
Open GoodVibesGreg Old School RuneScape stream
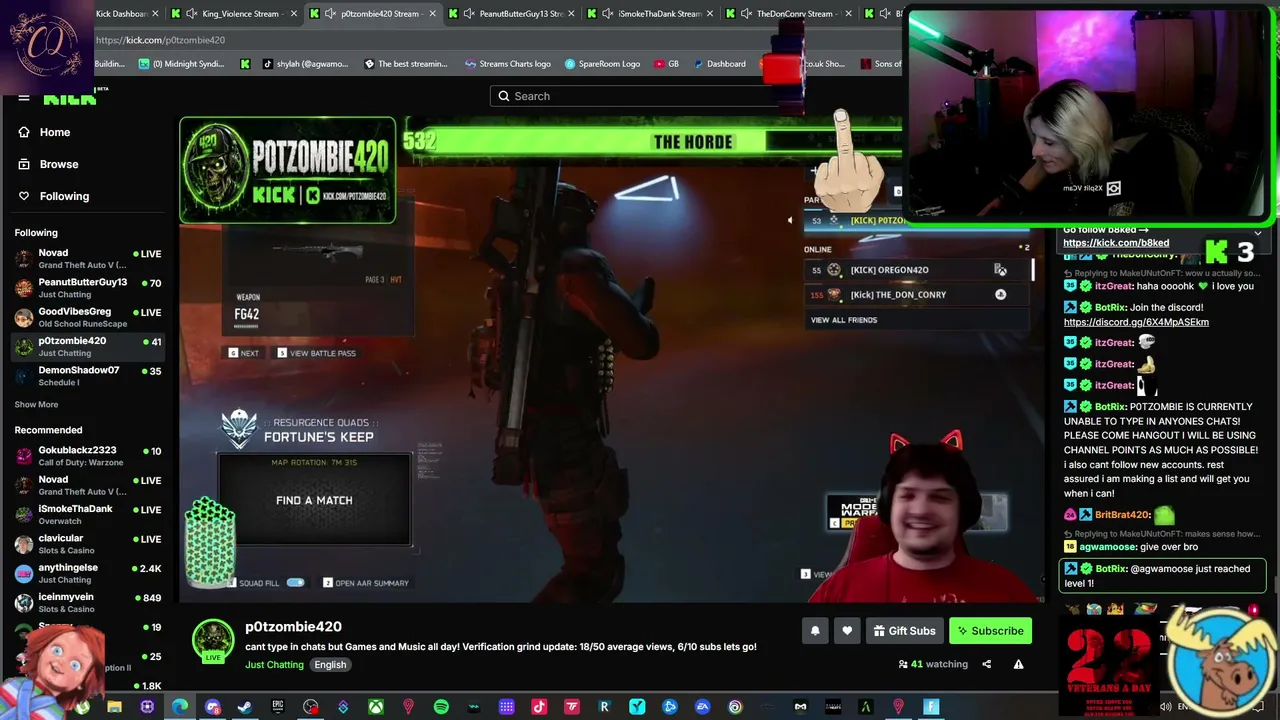coord(88,317)
